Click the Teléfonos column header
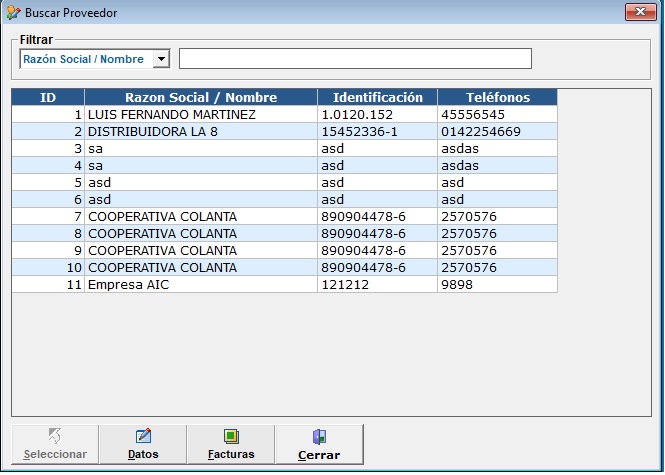 (x=497, y=98)
